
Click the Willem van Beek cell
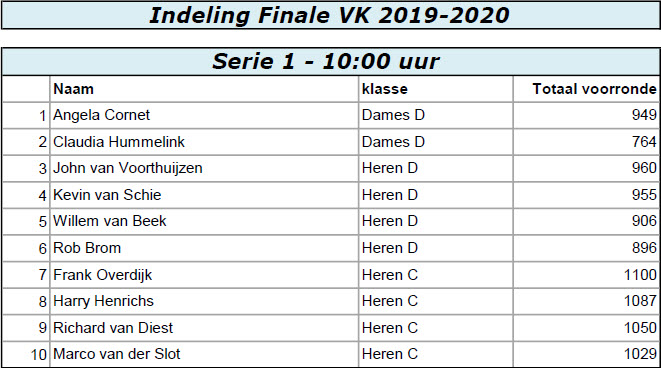(204, 221)
